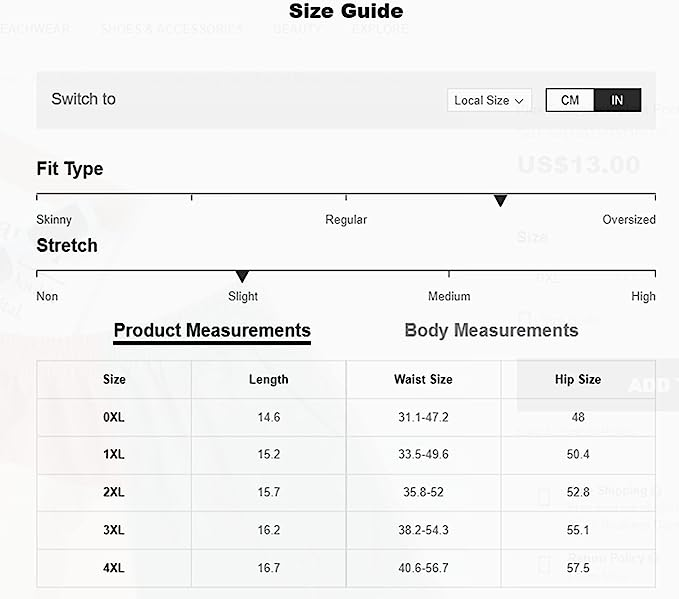Click the Oversized fit label
Viewport: 679px width, 599px height.
[628, 219]
